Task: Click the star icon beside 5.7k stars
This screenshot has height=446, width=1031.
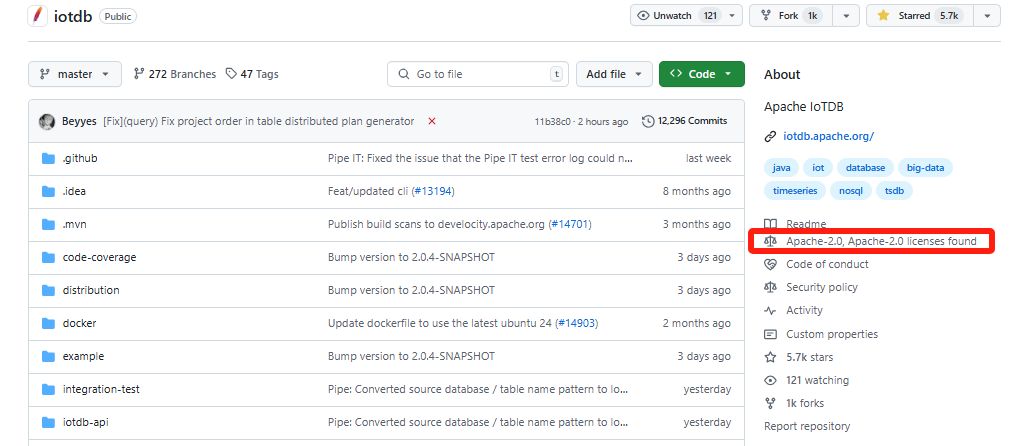Action: point(770,357)
